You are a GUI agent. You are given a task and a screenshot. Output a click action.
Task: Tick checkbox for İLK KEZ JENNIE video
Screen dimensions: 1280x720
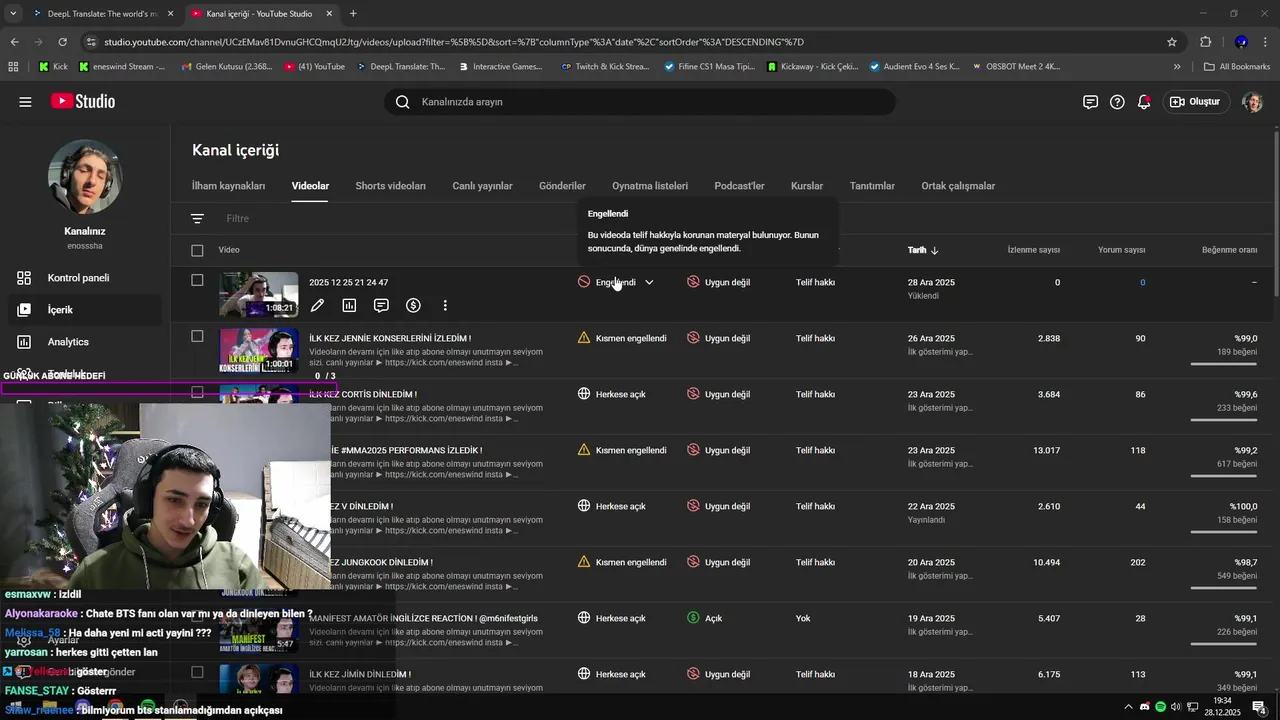tap(197, 336)
